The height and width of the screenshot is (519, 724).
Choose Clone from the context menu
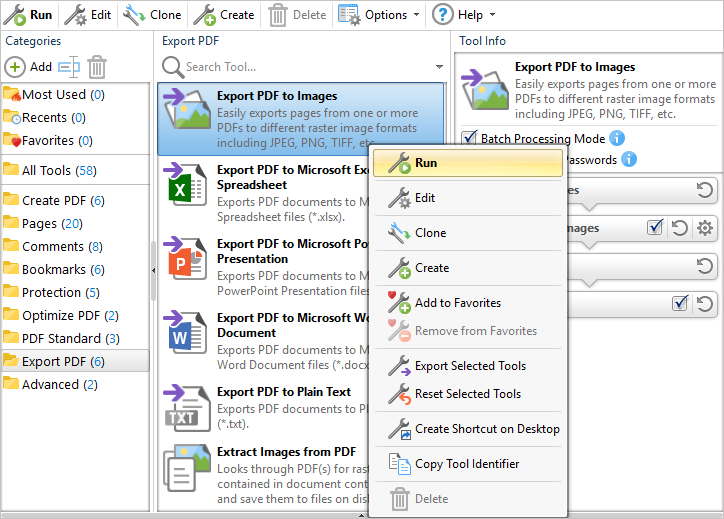468,233
